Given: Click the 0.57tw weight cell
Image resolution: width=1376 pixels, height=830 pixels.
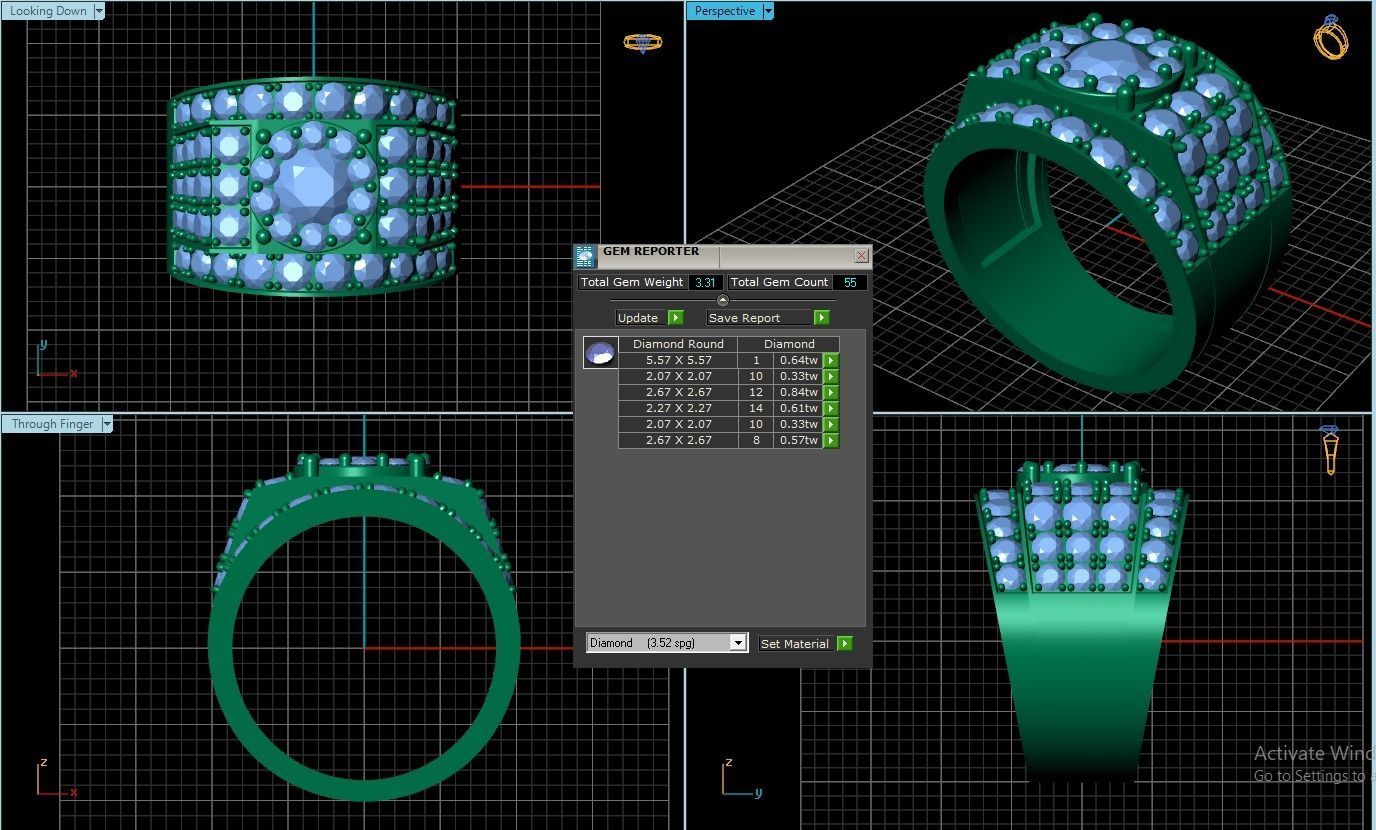Looking at the screenshot, I should (x=798, y=440).
